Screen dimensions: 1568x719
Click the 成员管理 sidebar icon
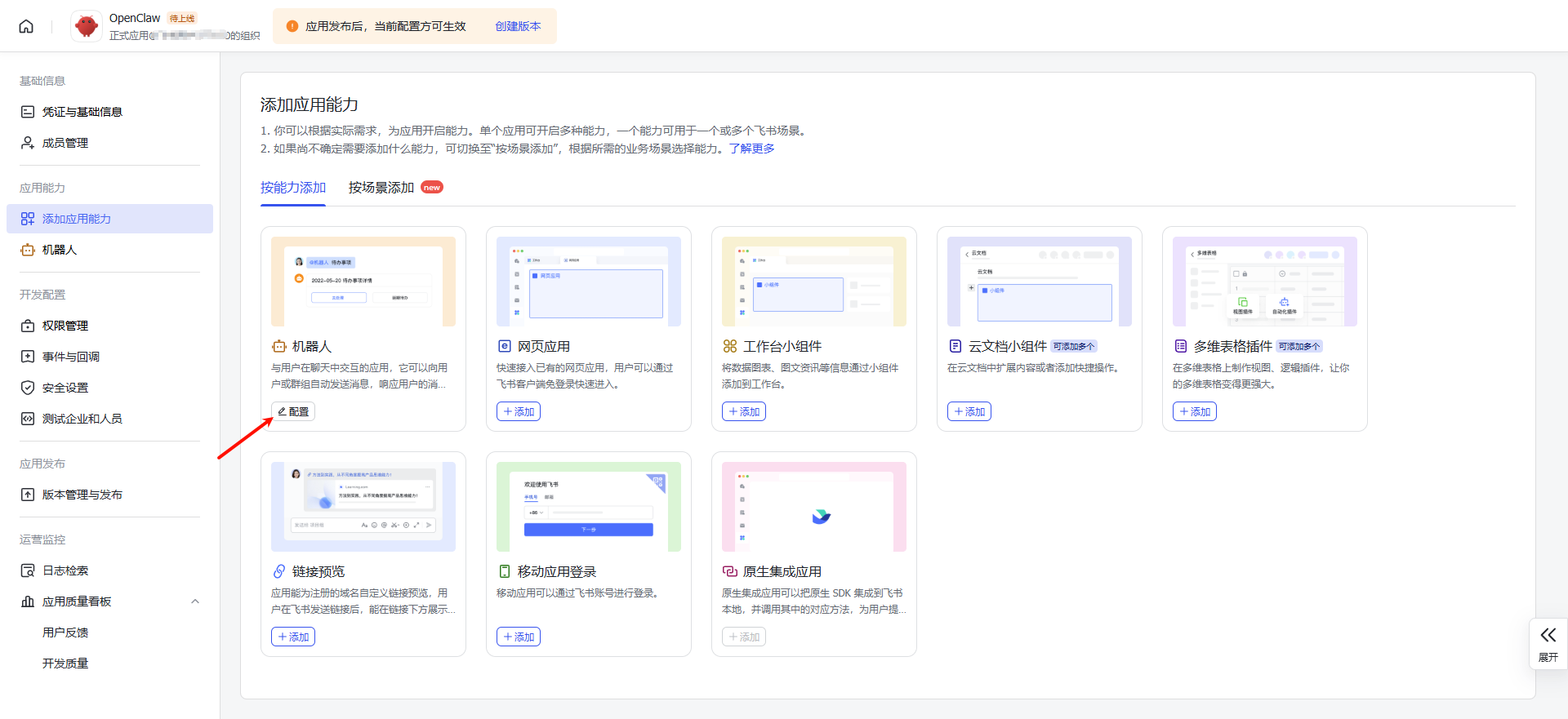tap(28, 143)
